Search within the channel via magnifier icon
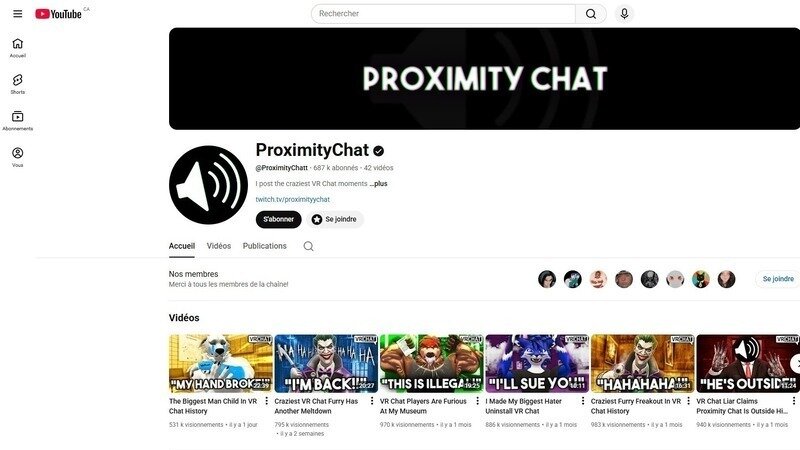The height and width of the screenshot is (450, 800). (308, 246)
